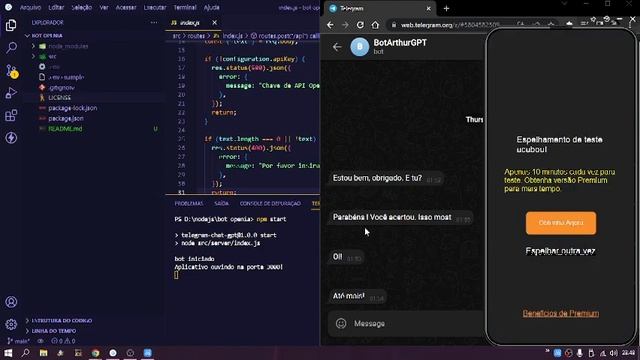This screenshot has width=640, height=360.
Task: Click the microphone icon in system tray
Action: click(580, 353)
